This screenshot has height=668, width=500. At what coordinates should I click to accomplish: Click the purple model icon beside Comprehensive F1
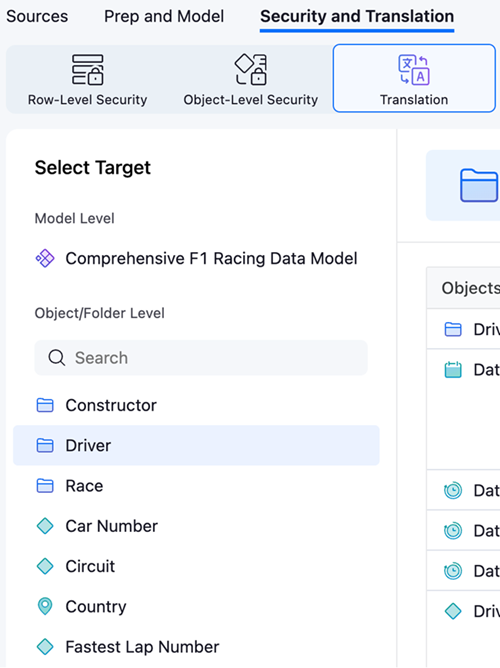(x=45, y=258)
